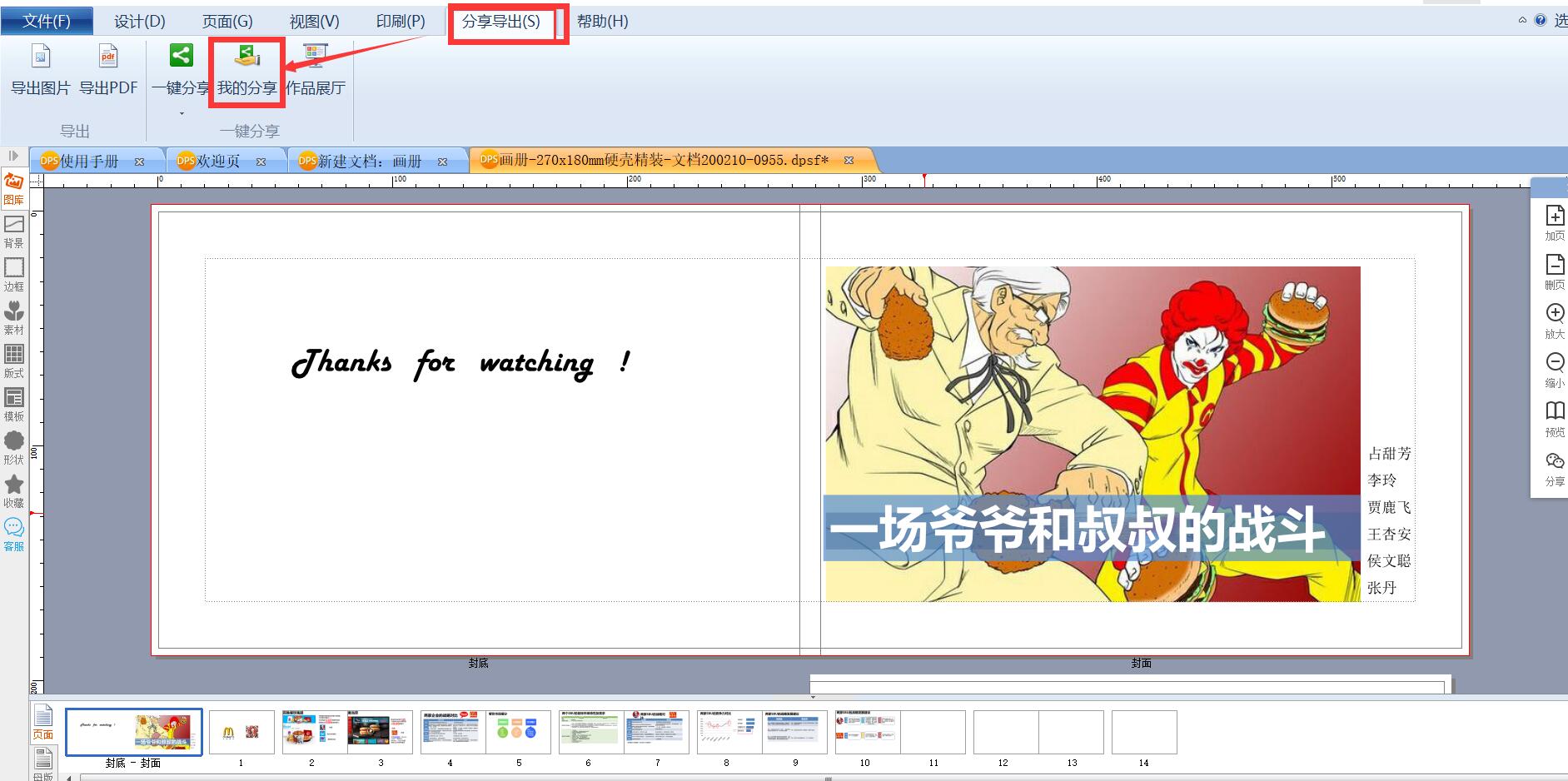Close the 画册-270x180mm document tab
Viewport: 1568px width, 781px height.
(x=849, y=160)
